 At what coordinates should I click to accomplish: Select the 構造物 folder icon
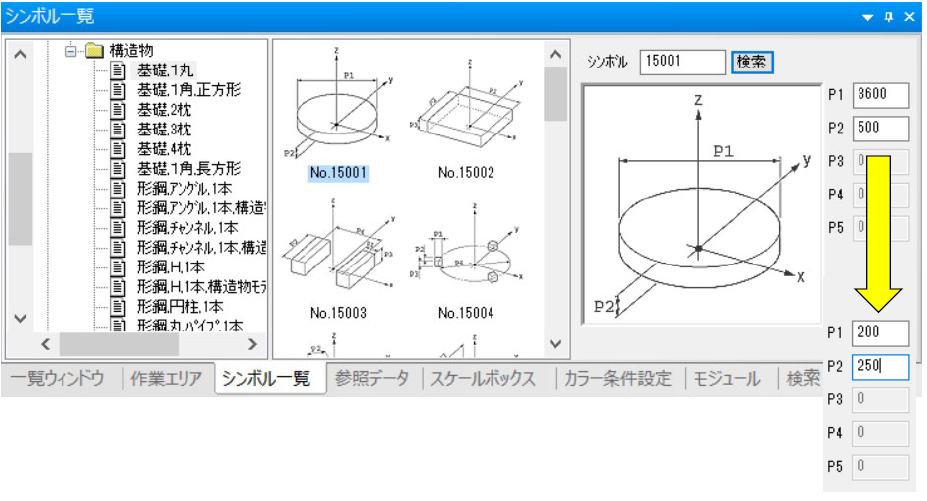(x=94, y=51)
